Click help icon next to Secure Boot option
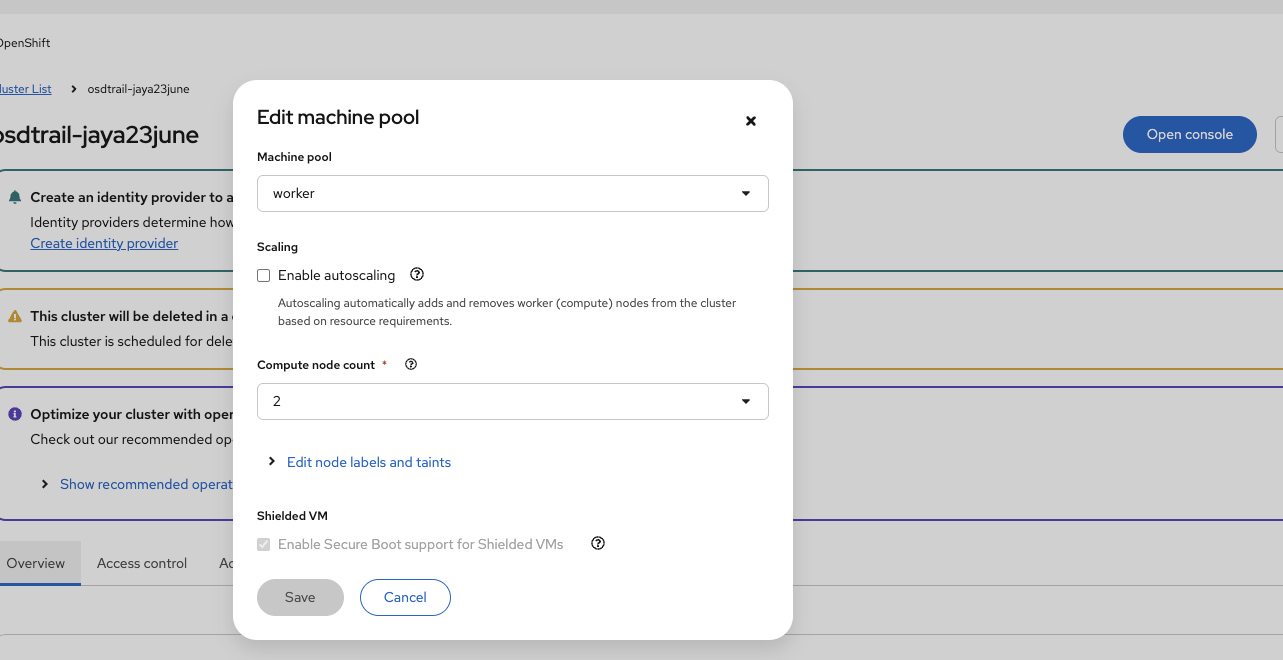Image resolution: width=1283 pixels, height=660 pixels. pos(598,544)
